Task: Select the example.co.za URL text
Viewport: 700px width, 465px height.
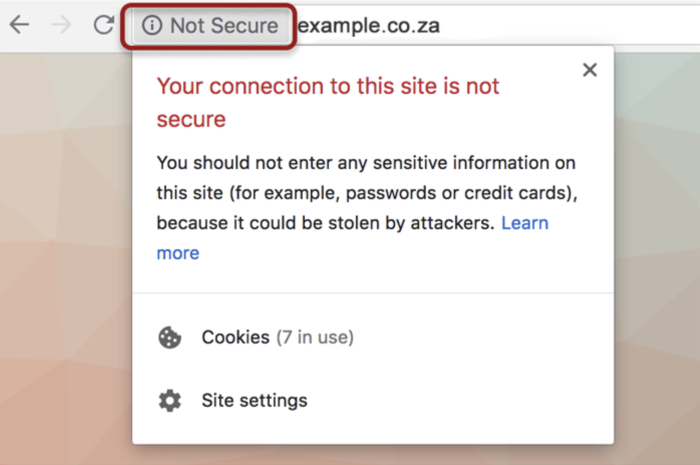Action: point(369,25)
